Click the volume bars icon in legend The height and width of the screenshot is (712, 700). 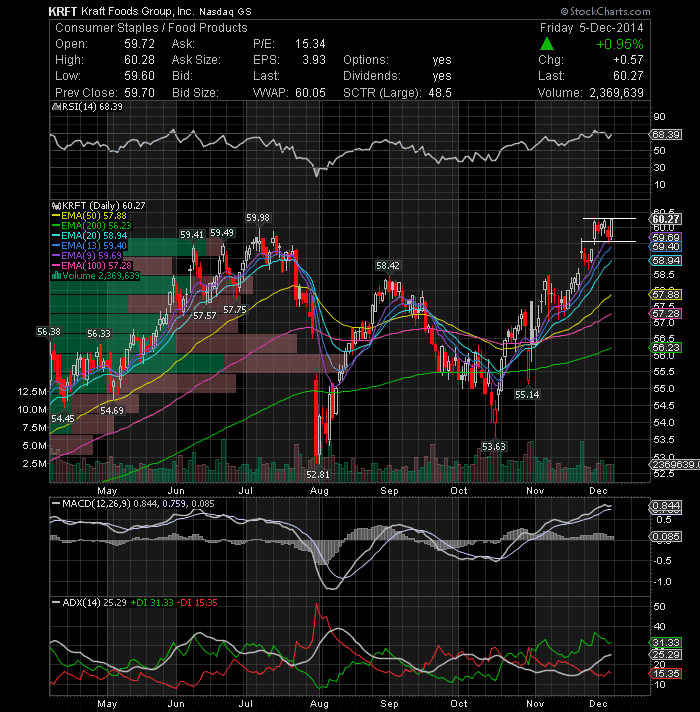point(57,276)
